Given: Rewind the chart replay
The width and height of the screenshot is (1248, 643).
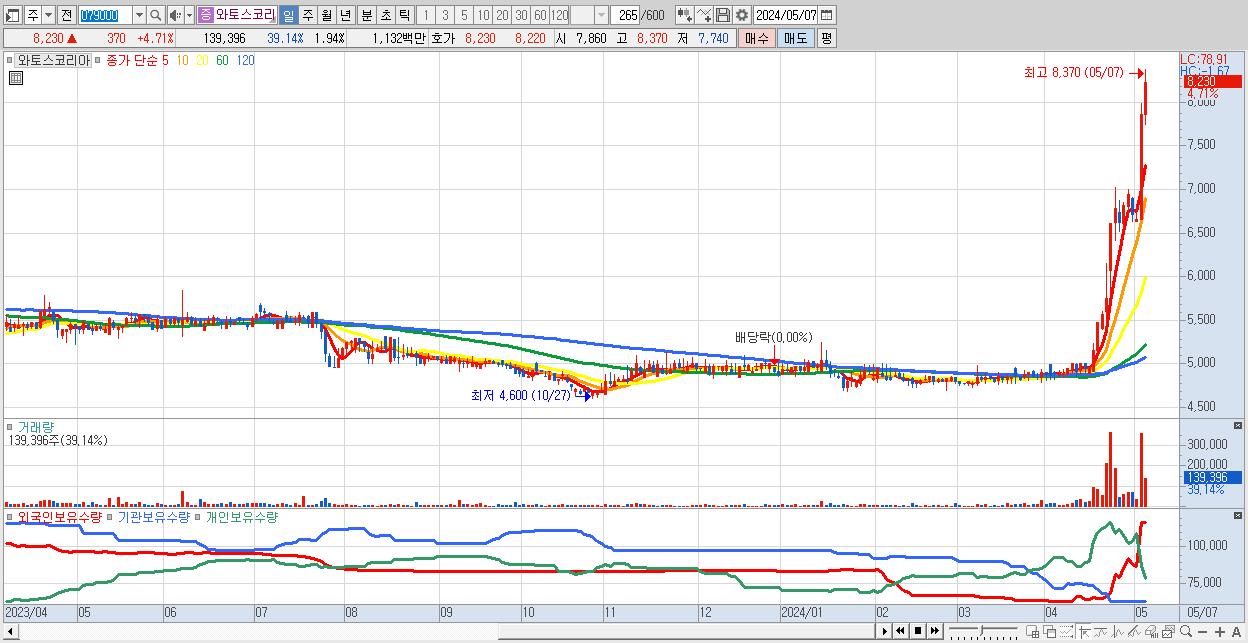Looking at the screenshot, I should pos(900,631).
